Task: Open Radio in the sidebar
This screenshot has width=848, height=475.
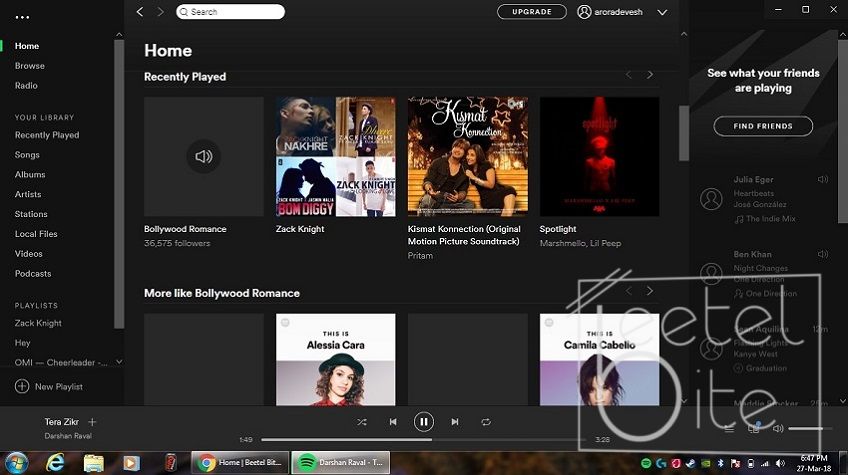Action: (26, 86)
